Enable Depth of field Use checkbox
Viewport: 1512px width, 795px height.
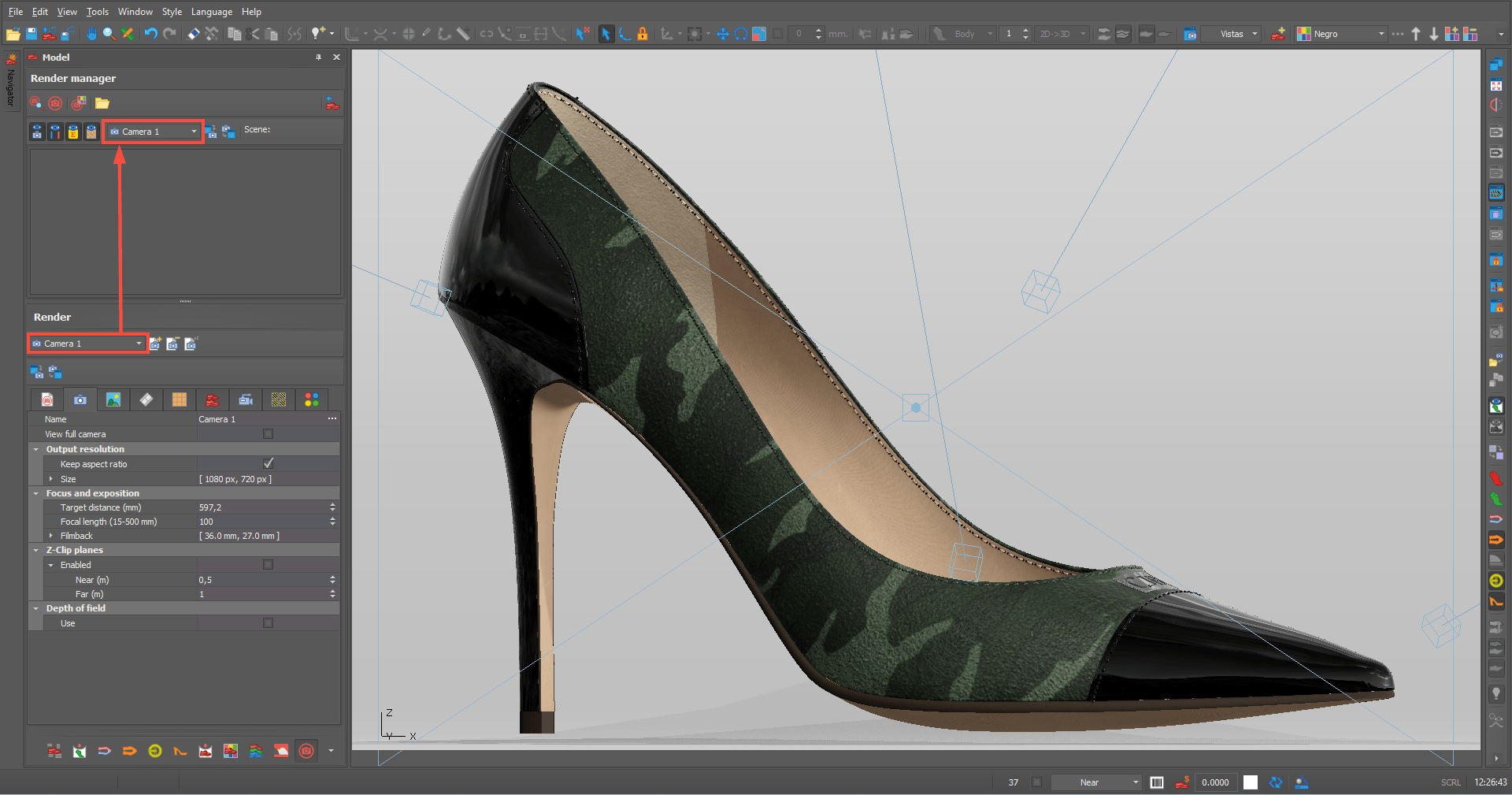click(x=268, y=623)
